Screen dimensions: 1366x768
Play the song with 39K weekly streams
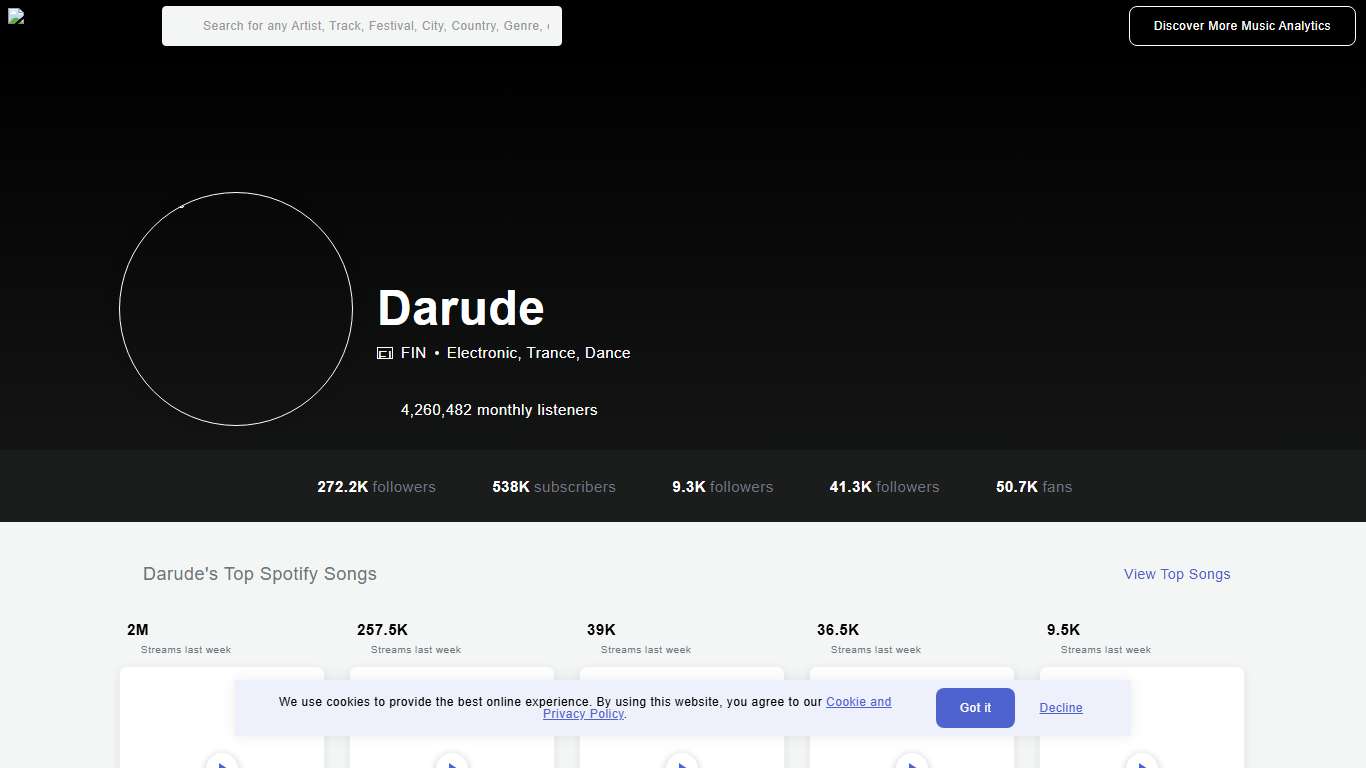click(x=682, y=763)
